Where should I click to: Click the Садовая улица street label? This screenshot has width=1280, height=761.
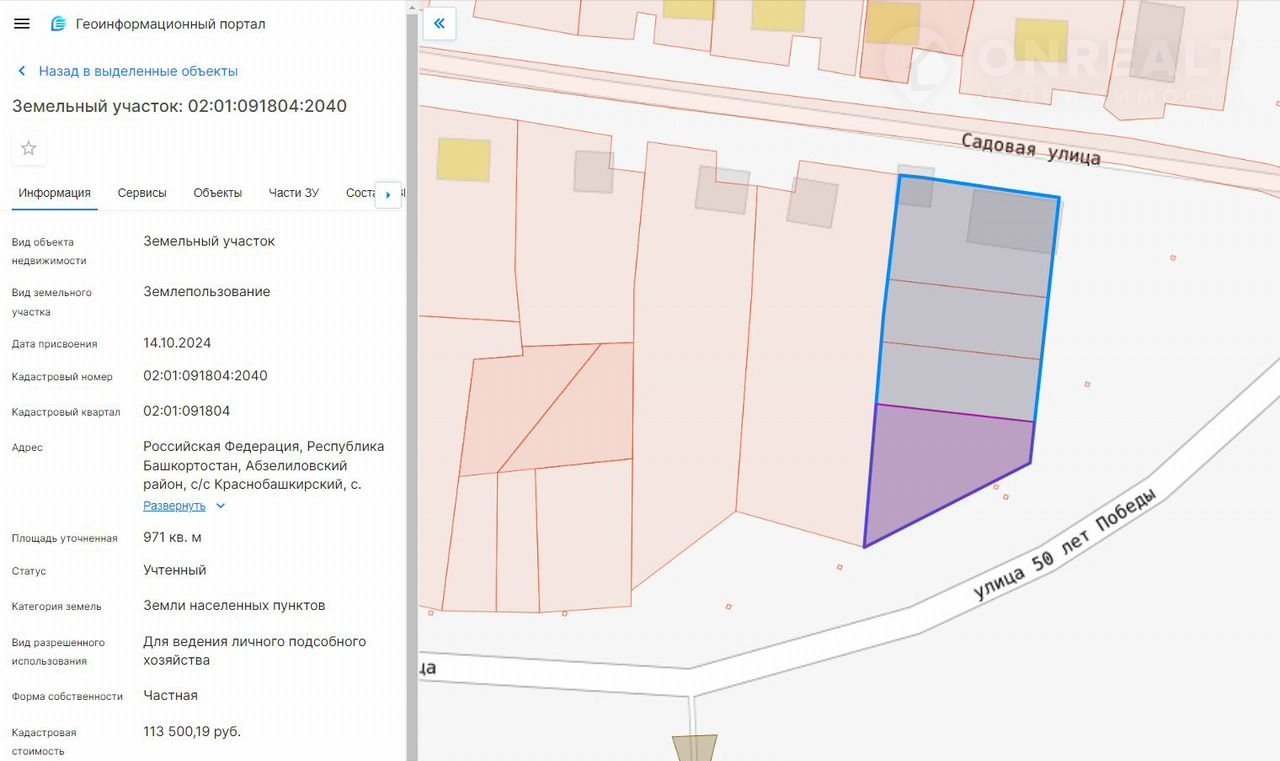pos(1030,149)
